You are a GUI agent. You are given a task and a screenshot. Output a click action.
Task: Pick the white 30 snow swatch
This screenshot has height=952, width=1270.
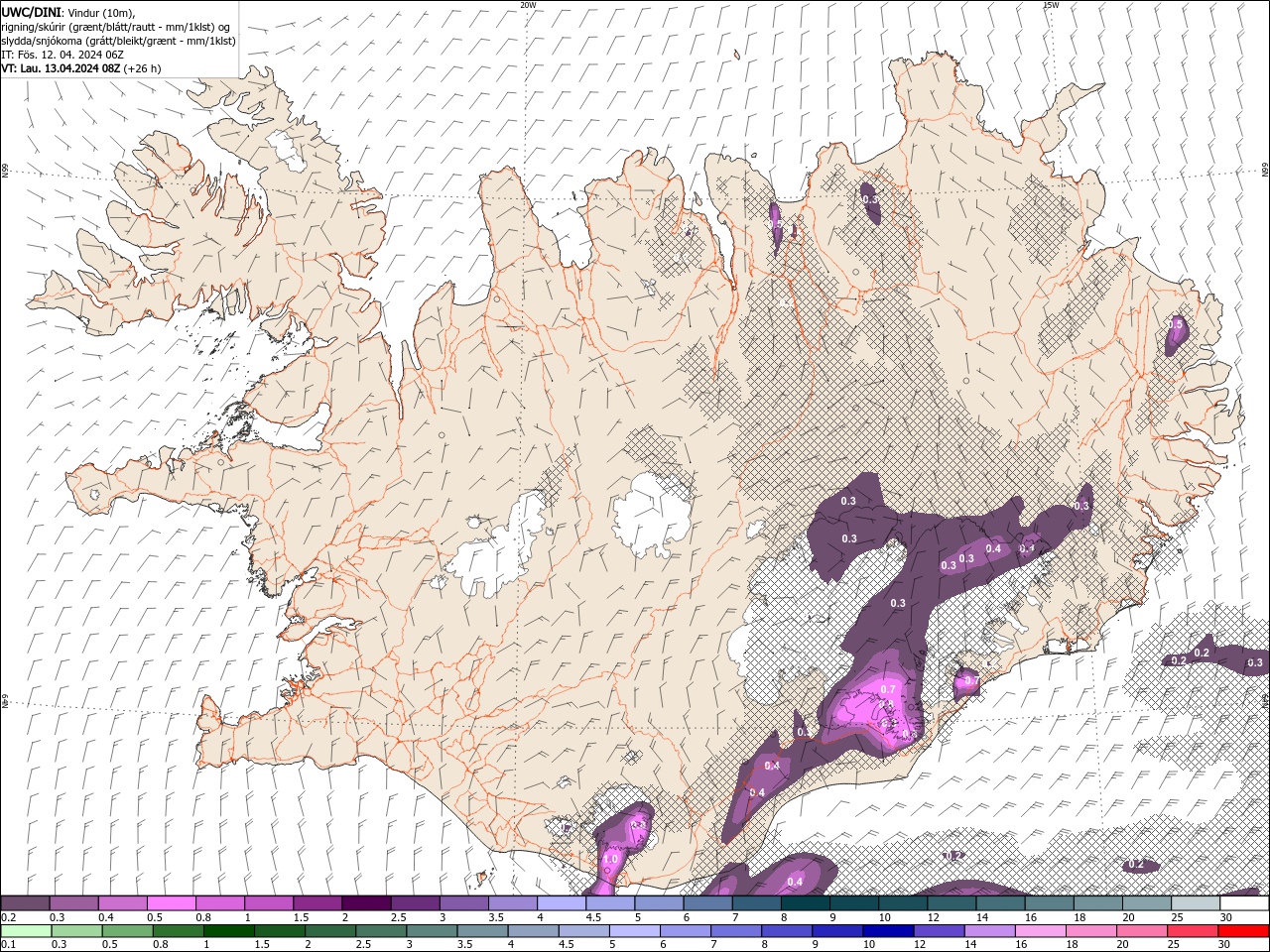point(1245,903)
